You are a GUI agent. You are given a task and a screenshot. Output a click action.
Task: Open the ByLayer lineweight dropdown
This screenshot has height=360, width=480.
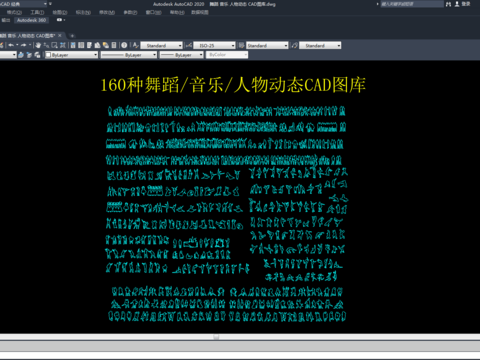[x=181, y=55]
